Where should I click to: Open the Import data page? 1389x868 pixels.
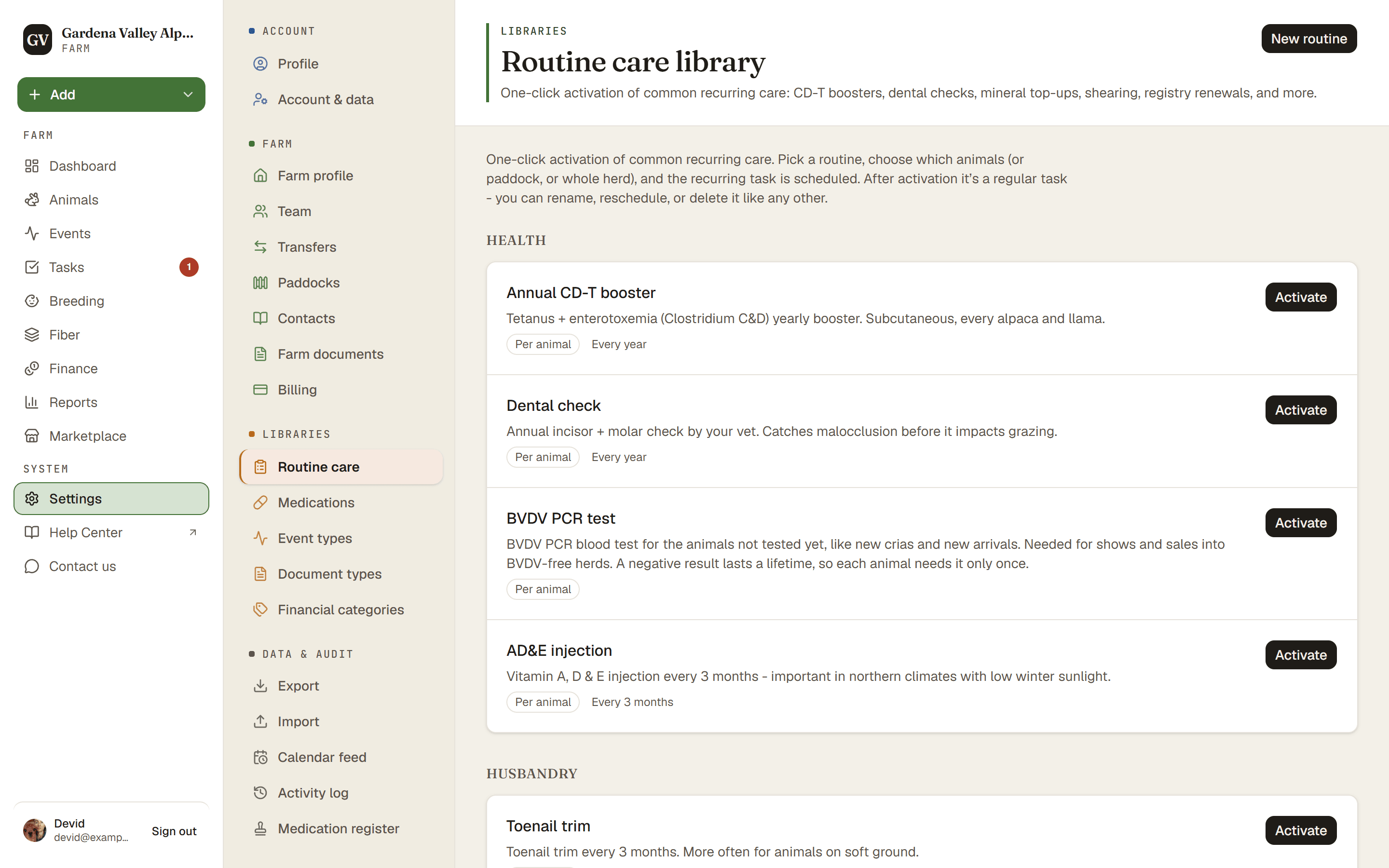coord(341,721)
